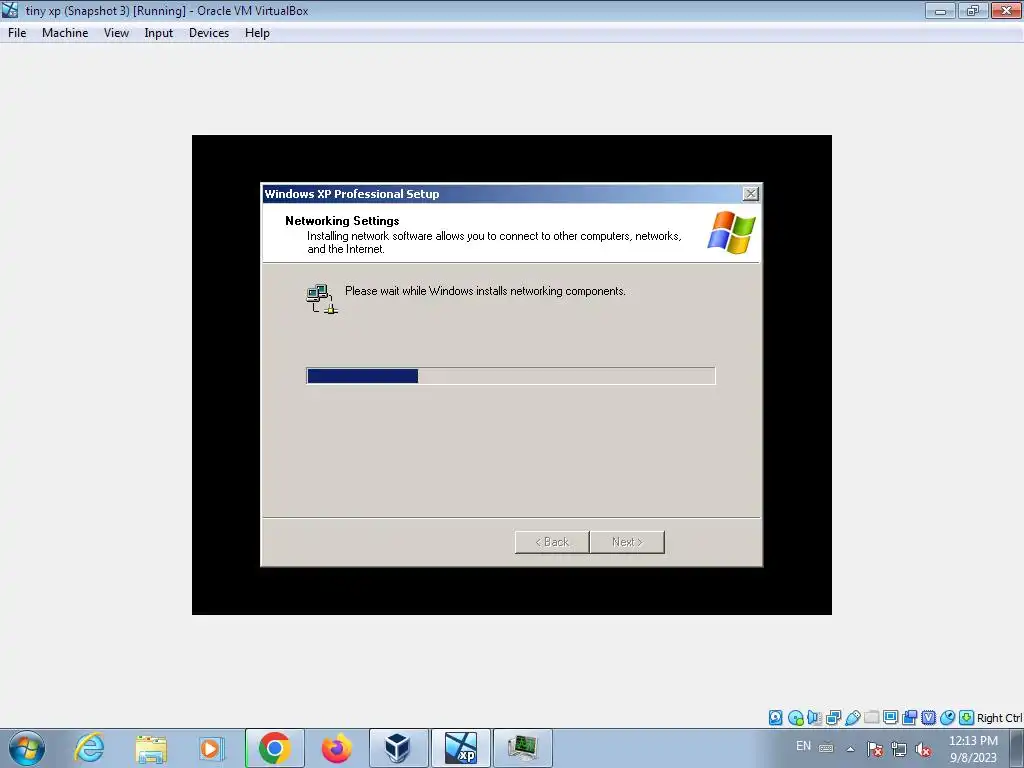
Task: Click the network tray icon
Action: 899,749
